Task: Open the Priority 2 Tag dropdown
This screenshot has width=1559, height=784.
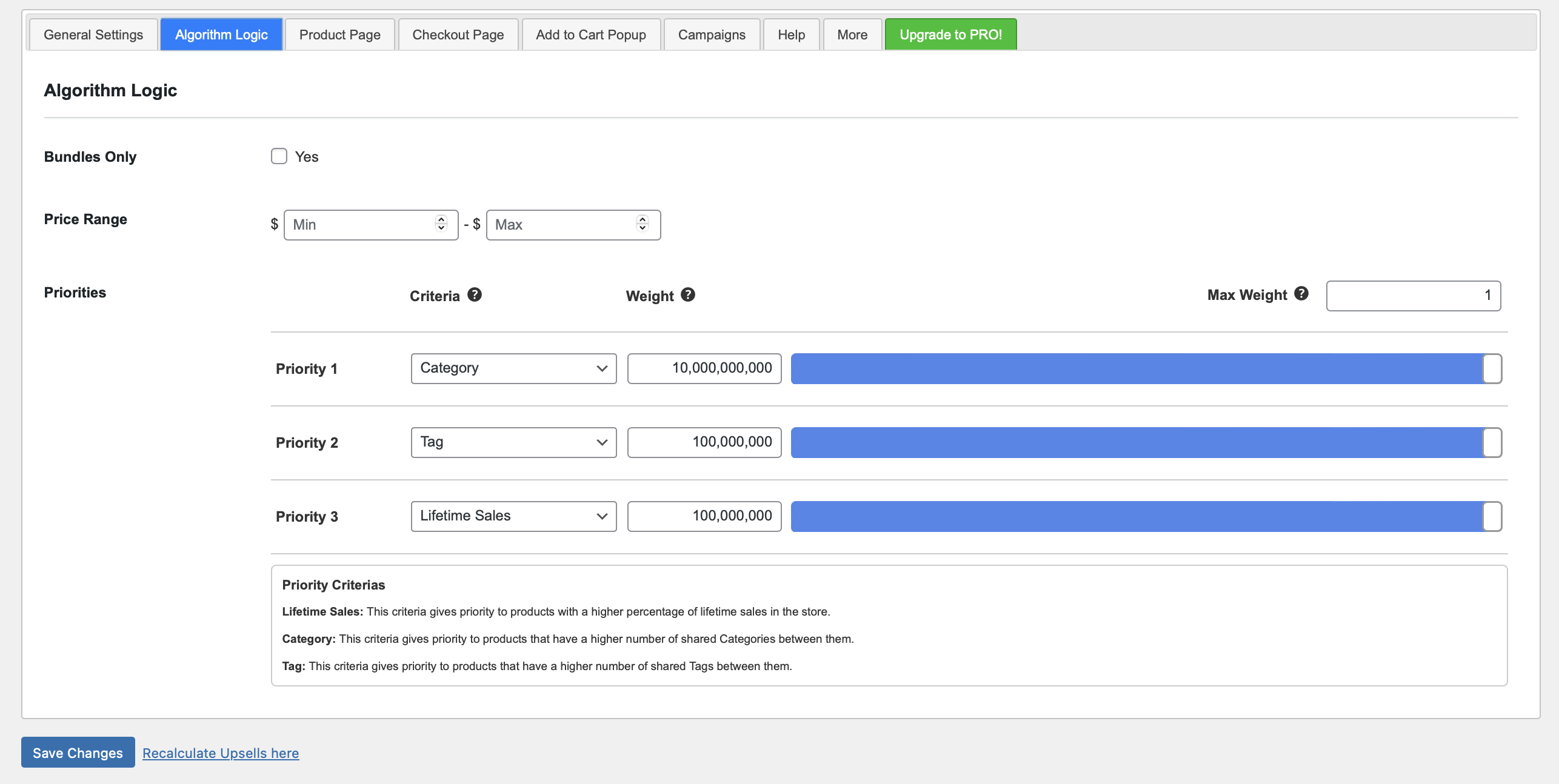Action: pyautogui.click(x=513, y=442)
